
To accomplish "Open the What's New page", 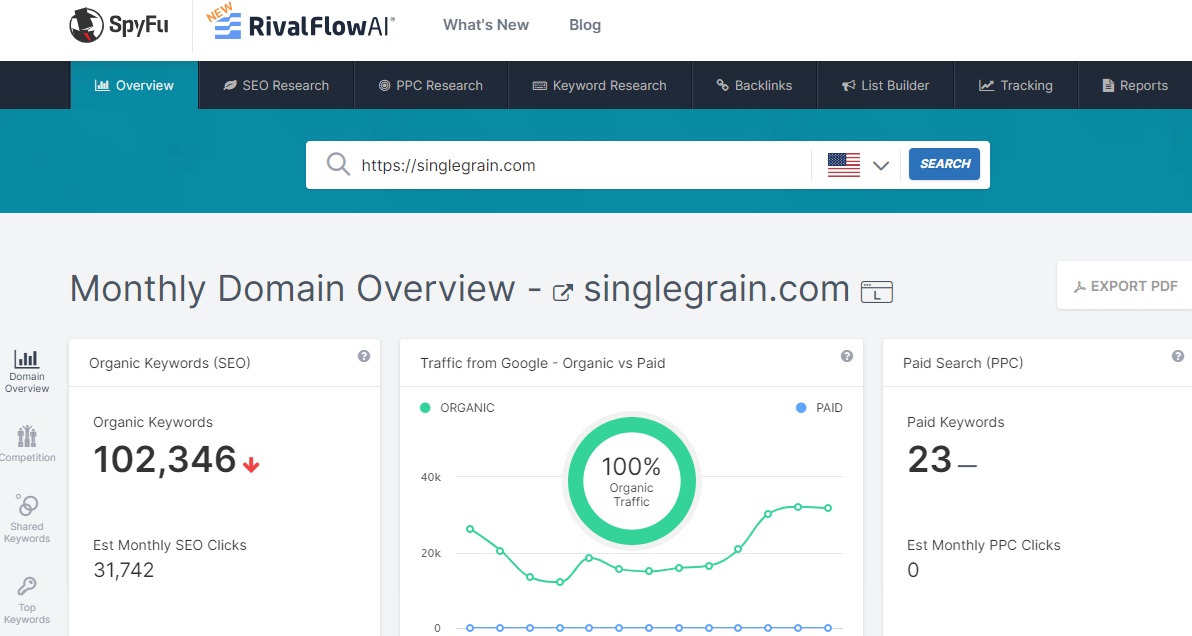I will (486, 25).
